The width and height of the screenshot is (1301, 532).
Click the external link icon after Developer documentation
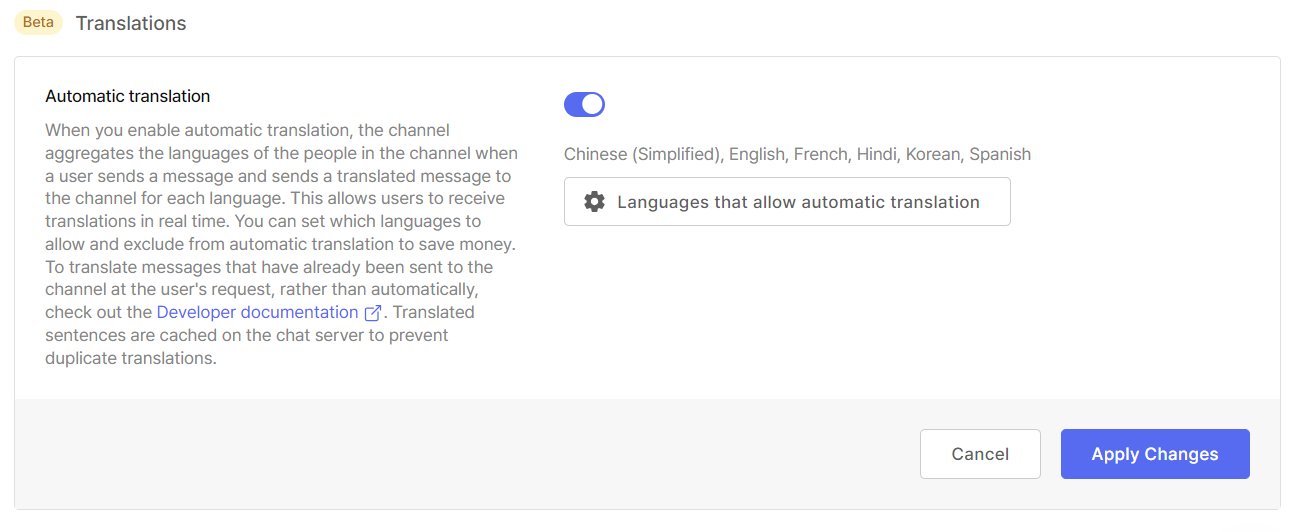click(373, 313)
